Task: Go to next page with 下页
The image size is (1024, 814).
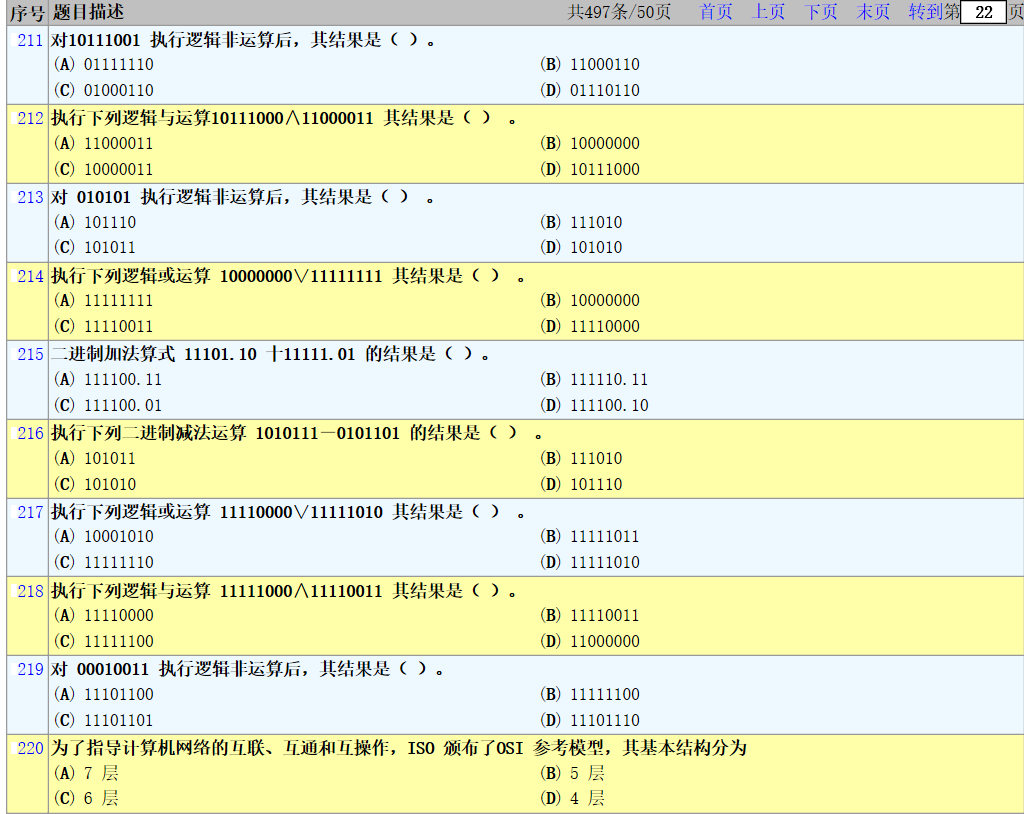Action: [x=821, y=12]
